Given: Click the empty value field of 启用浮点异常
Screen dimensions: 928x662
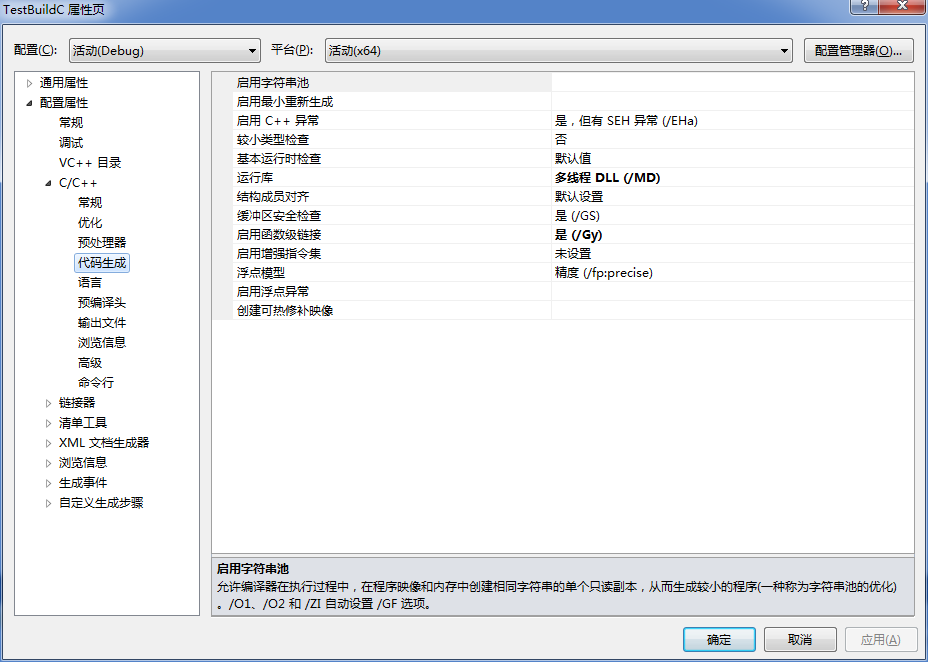Looking at the screenshot, I should coord(732,291).
